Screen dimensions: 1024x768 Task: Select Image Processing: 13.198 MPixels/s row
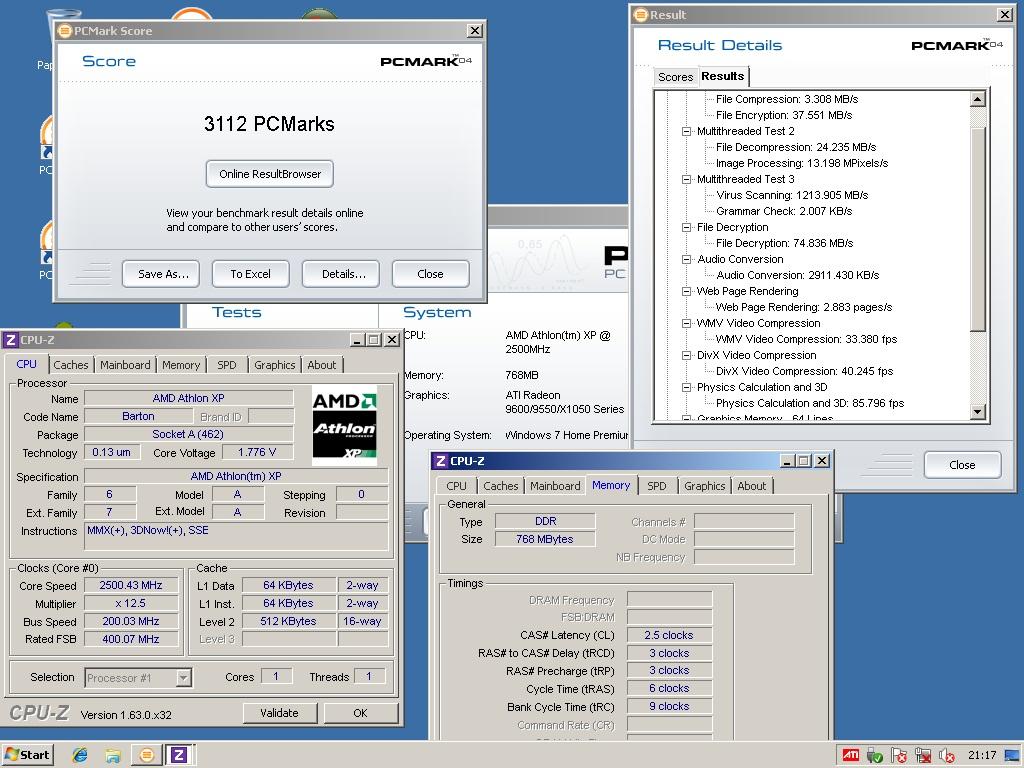click(x=802, y=163)
